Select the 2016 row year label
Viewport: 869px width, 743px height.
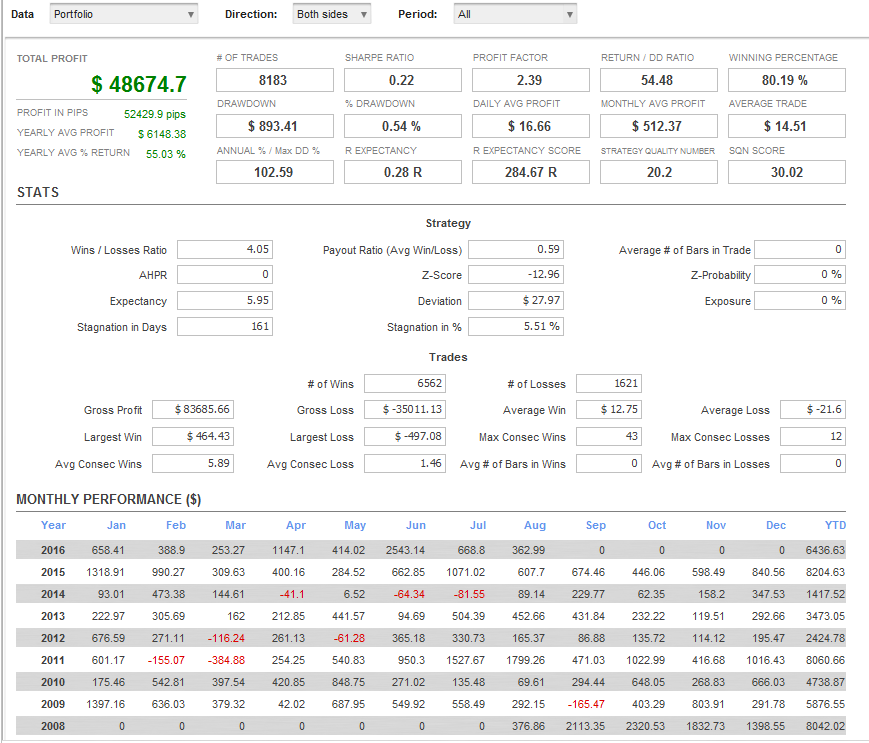point(53,550)
